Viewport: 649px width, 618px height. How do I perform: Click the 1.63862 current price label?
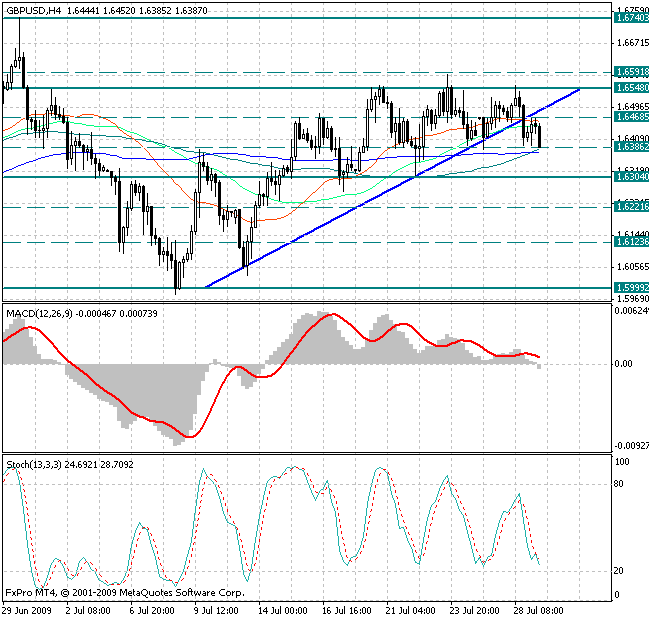point(631,147)
